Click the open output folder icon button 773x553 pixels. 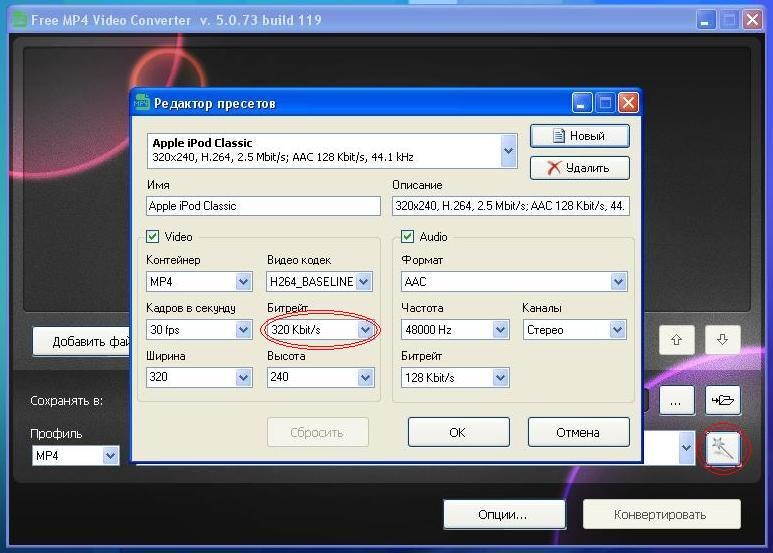point(723,400)
